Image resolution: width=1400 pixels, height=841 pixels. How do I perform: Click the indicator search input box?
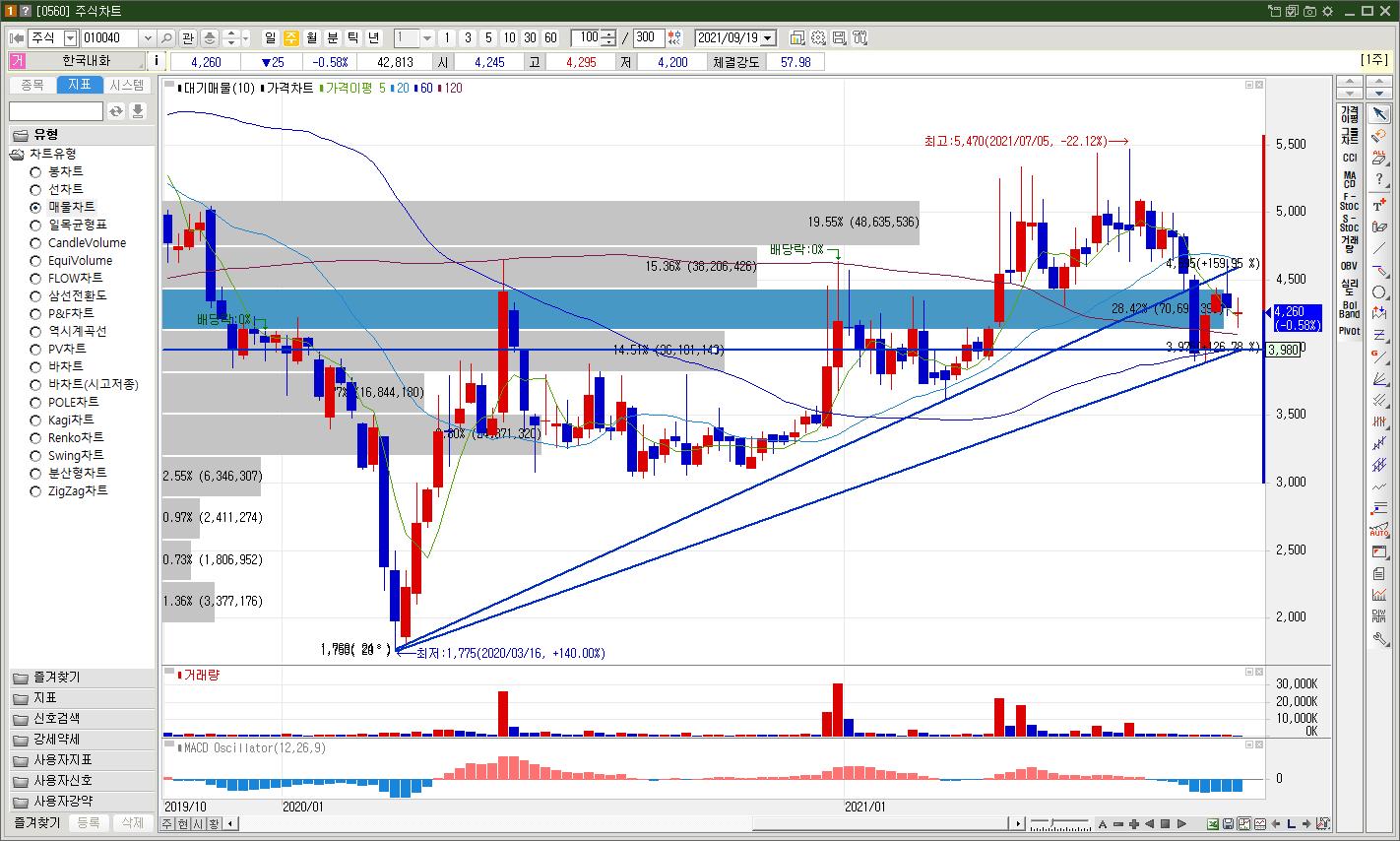(56, 111)
